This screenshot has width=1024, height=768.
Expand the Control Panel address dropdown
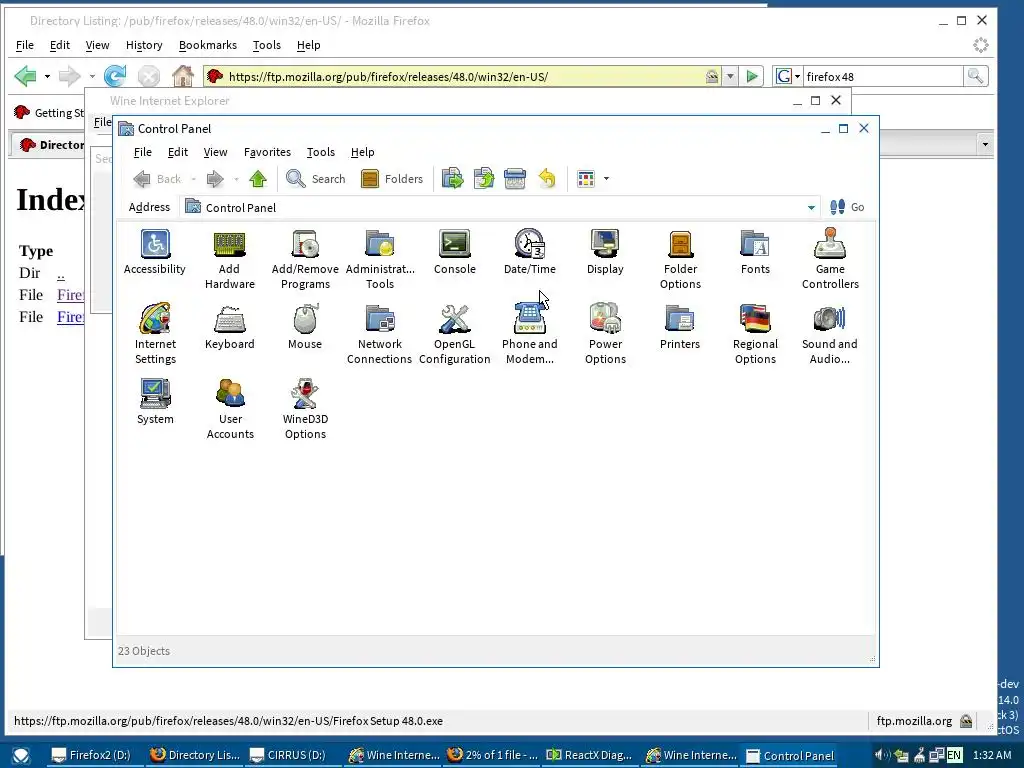[811, 208]
